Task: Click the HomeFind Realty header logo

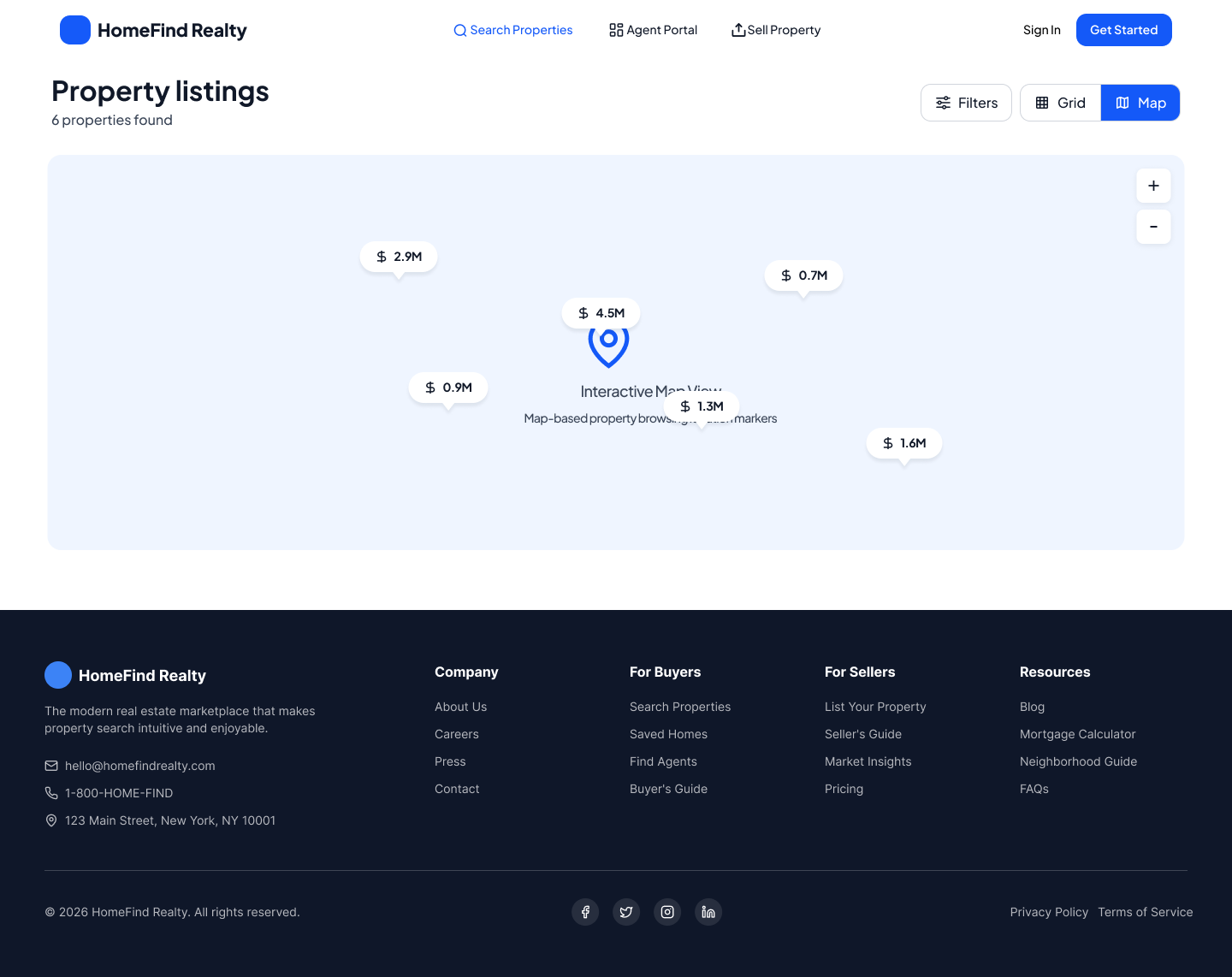Action: [x=153, y=30]
